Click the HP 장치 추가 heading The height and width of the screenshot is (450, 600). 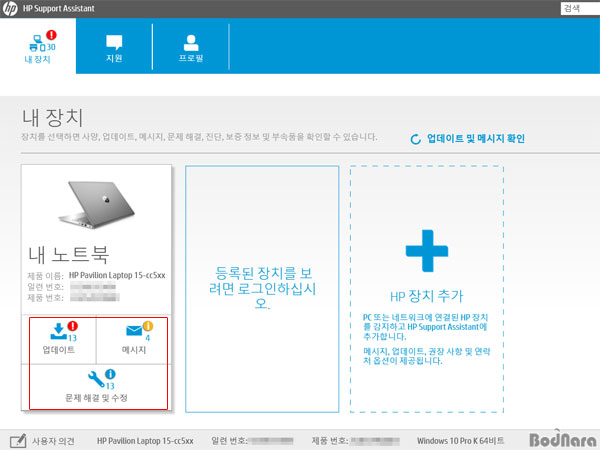point(427,296)
